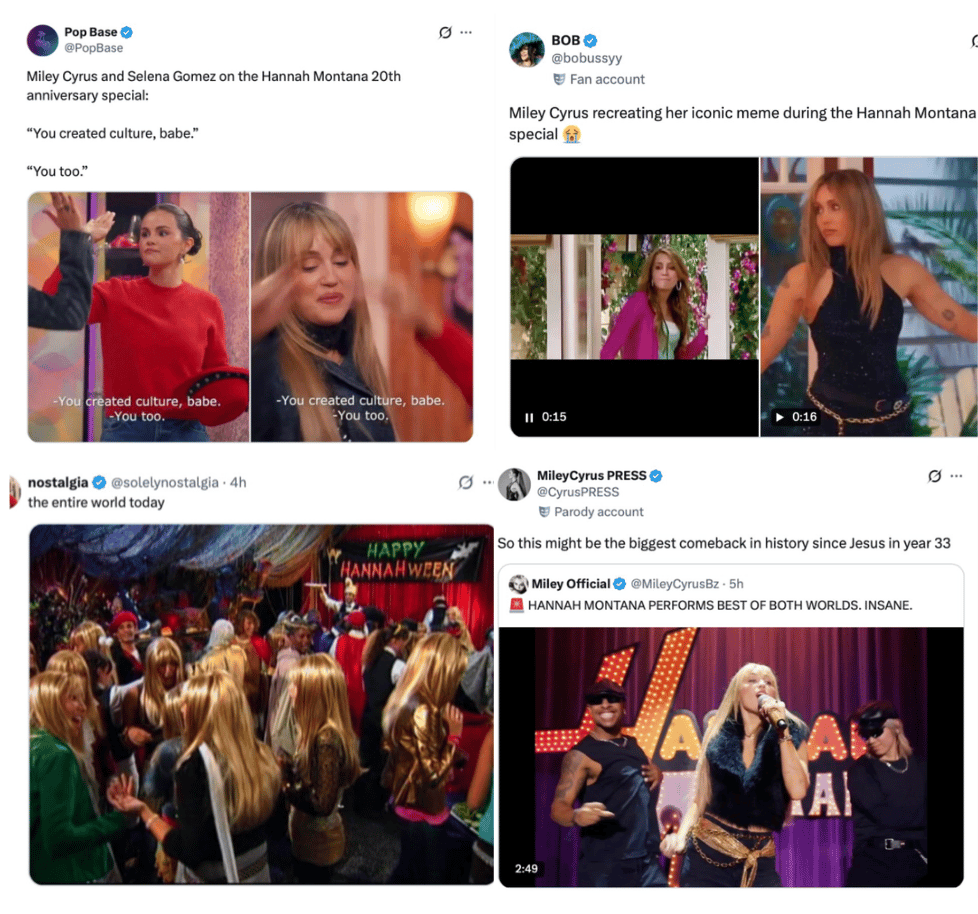
Task: Play the 0:16 Miley Cyrus video
Action: (780, 417)
